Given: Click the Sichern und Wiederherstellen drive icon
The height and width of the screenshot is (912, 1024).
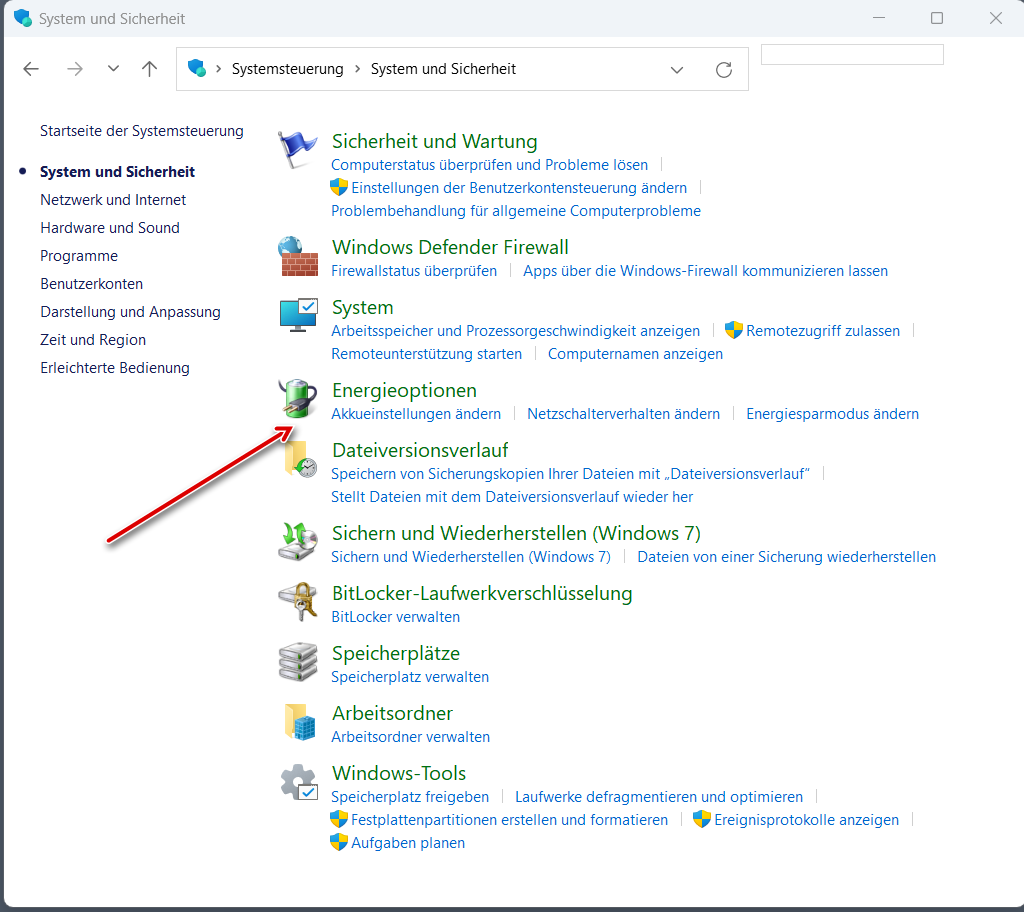Looking at the screenshot, I should pos(298,541).
